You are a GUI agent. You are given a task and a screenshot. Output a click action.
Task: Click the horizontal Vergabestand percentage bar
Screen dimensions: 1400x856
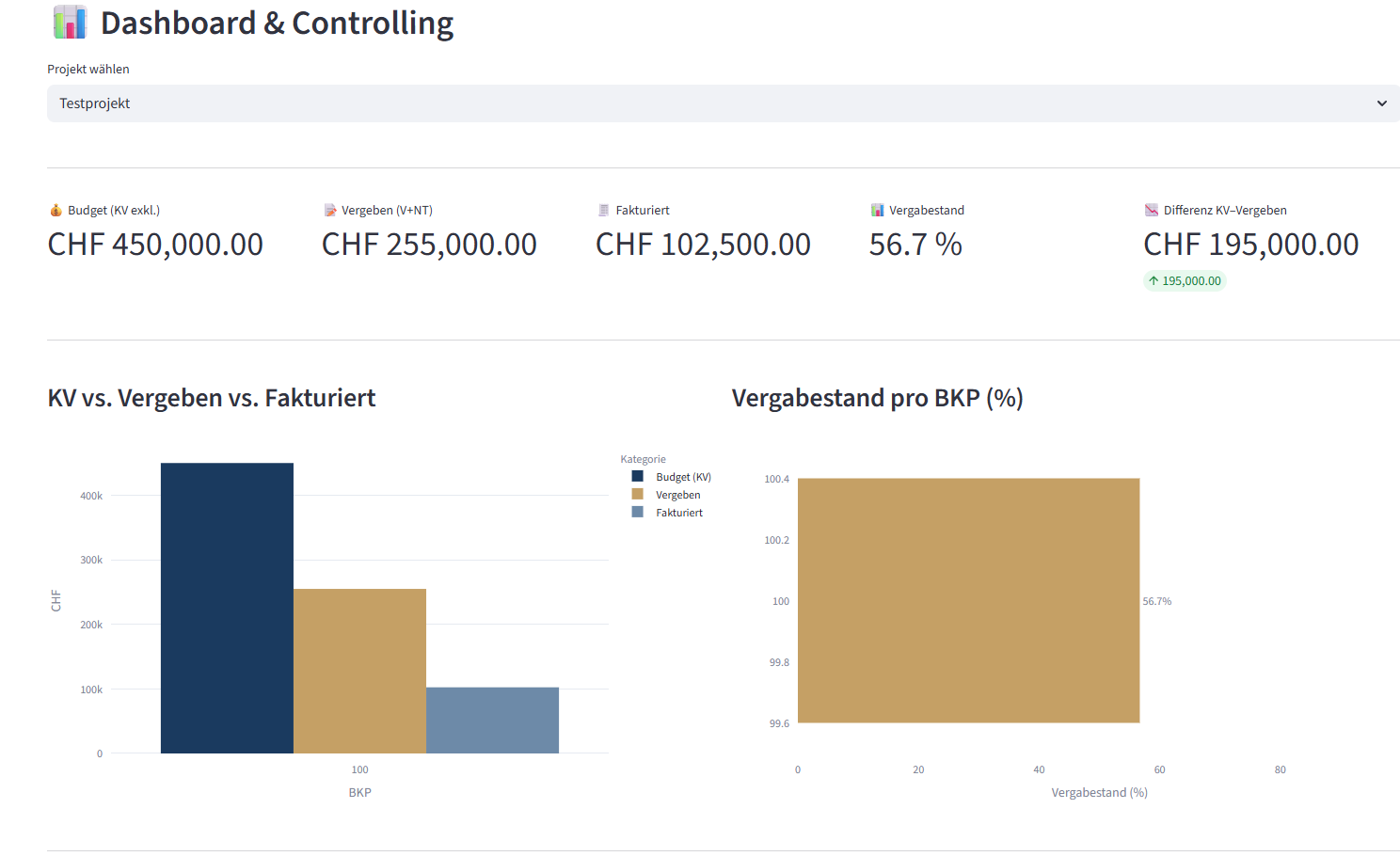pos(968,600)
